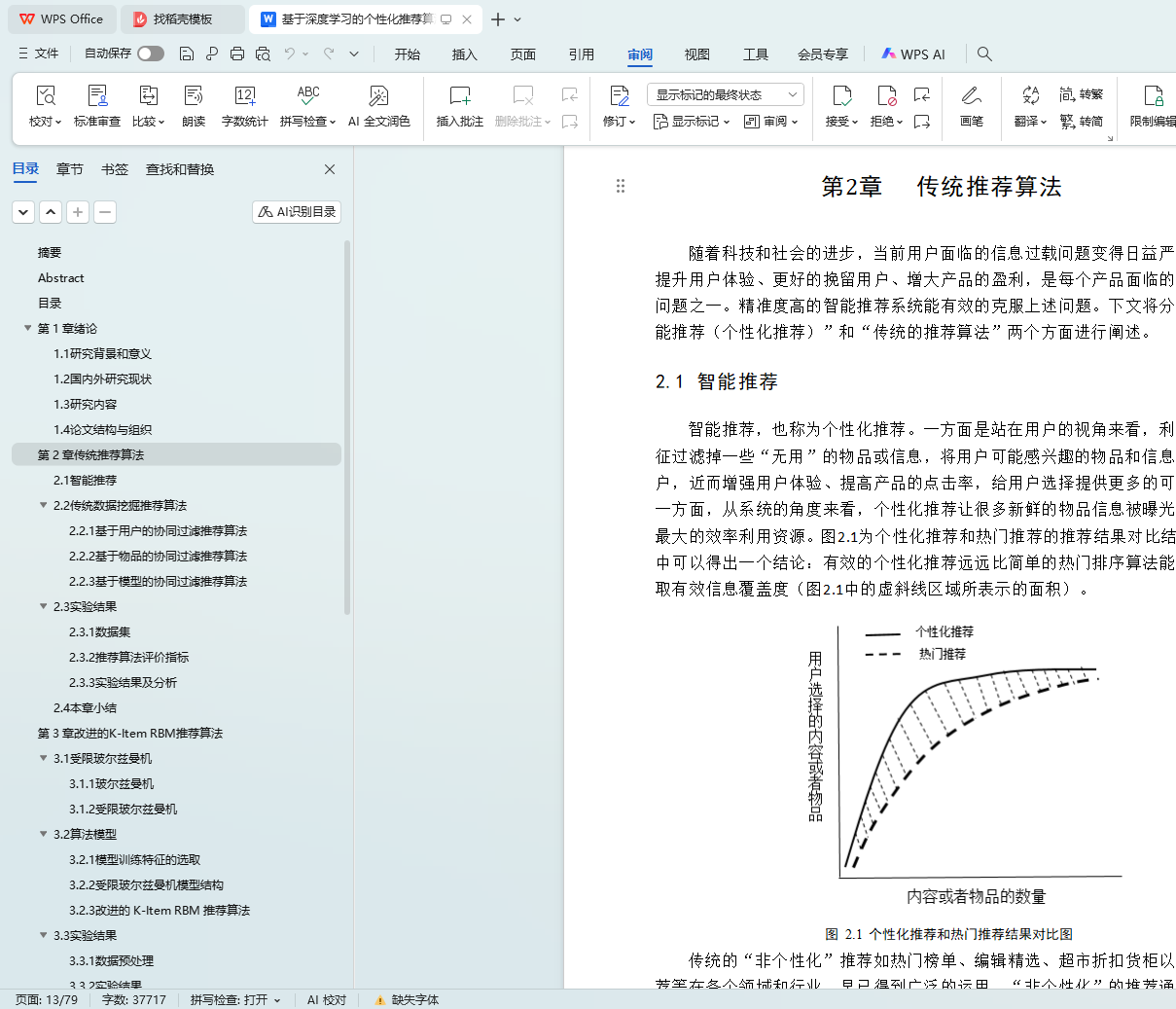Toggle the auto-save (自动保存) switch
This screenshot has width=1176, height=1009.
[151, 54]
